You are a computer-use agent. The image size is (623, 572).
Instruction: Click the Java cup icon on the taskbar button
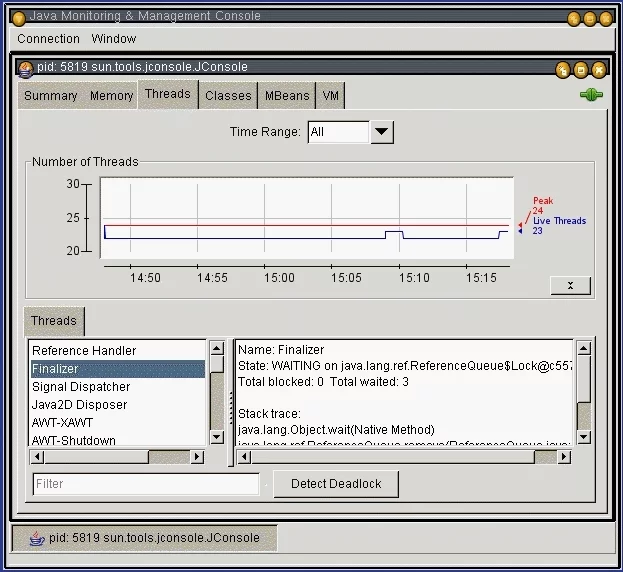pyautogui.click(x=37, y=539)
